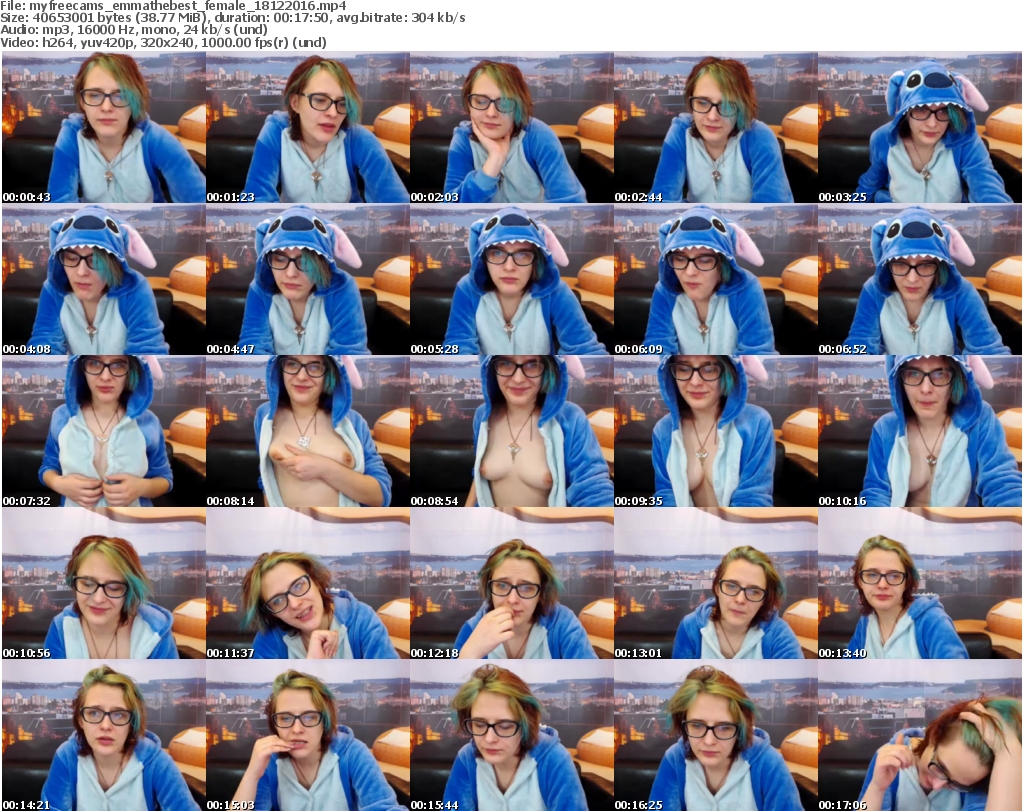Click the 'Audio: mp3, 16000 Hz' line
The width and height of the screenshot is (1024, 811).
tap(134, 30)
